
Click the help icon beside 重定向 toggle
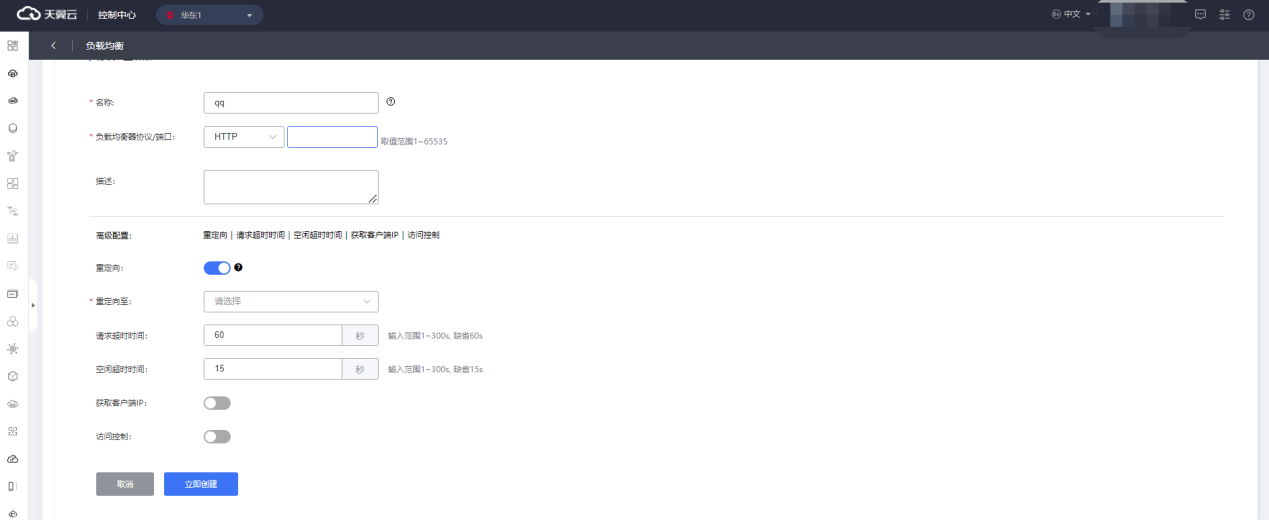point(238,267)
